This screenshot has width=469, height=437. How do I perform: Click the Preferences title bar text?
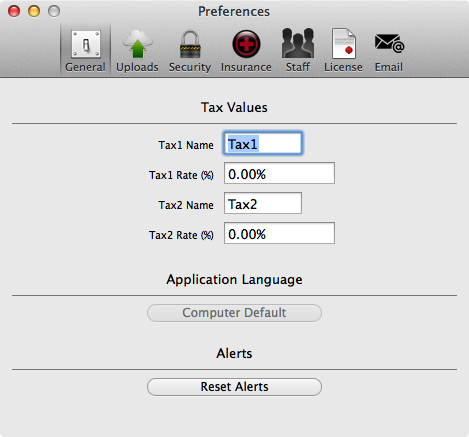tap(234, 11)
